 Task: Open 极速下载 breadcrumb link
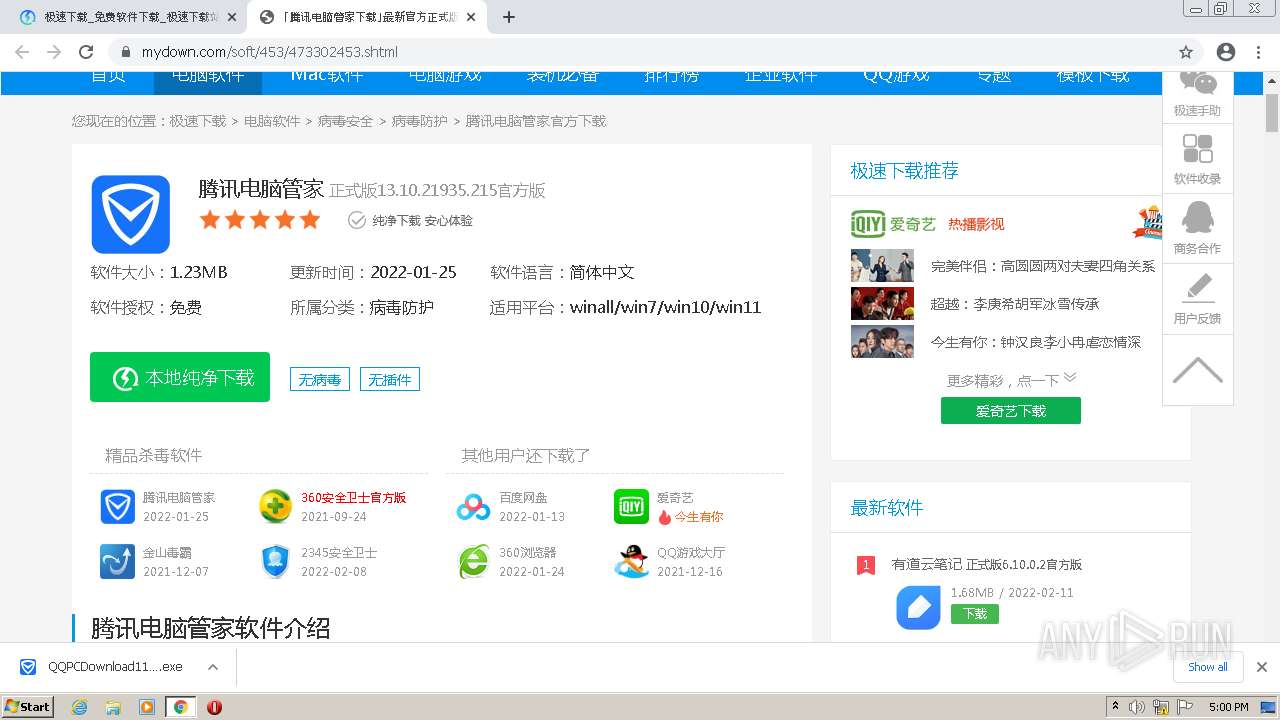[197, 121]
